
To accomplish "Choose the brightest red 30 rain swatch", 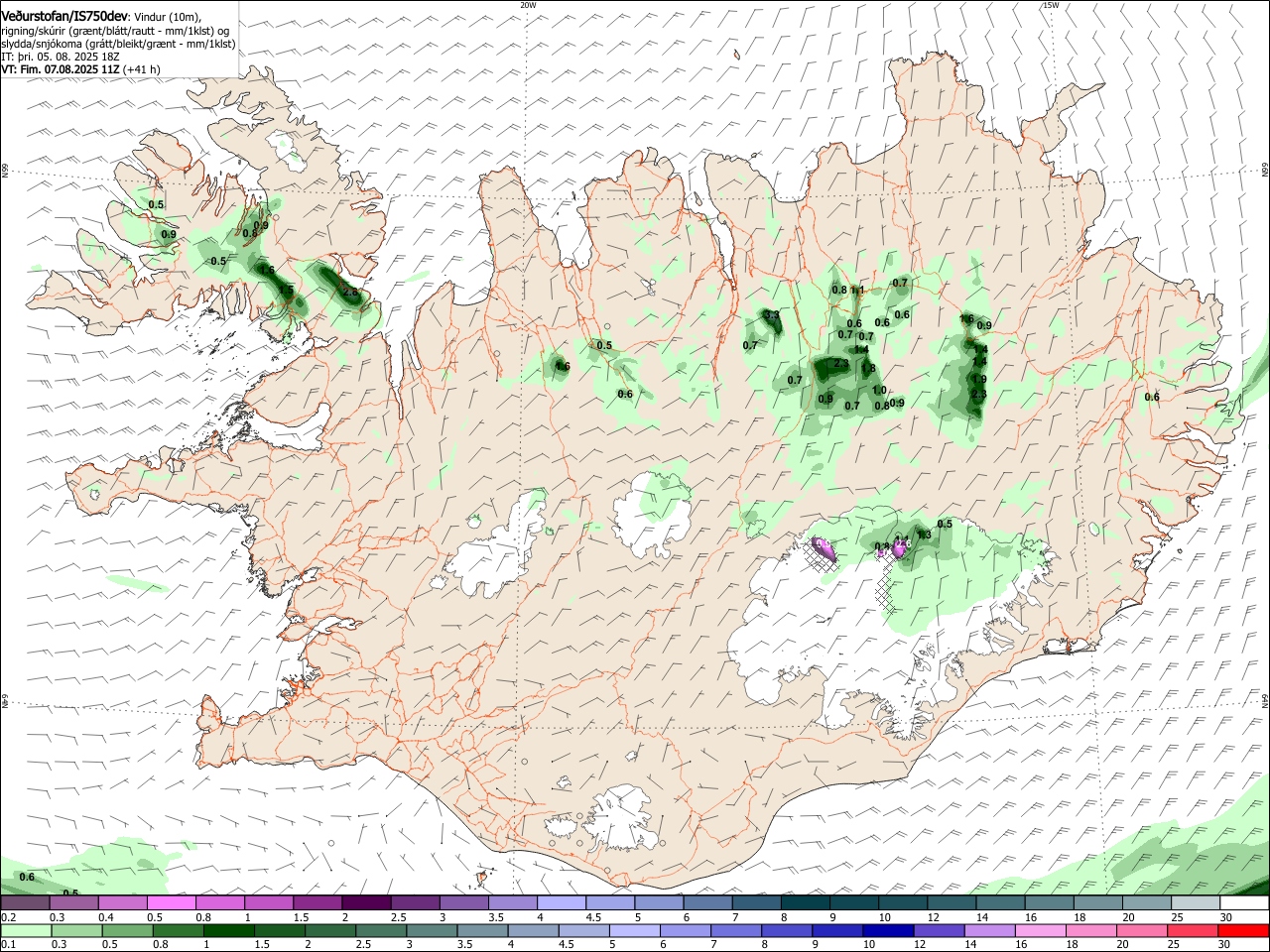I will 1243,930.
